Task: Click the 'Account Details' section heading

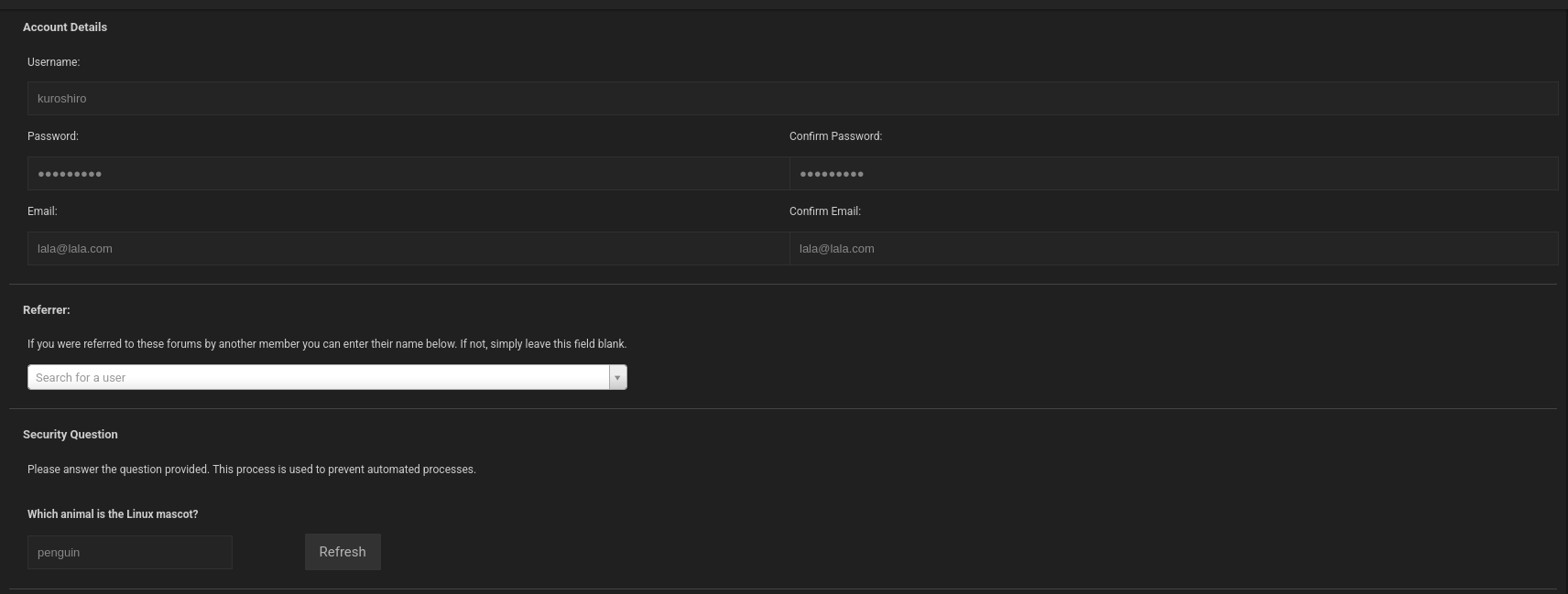Action: click(65, 27)
